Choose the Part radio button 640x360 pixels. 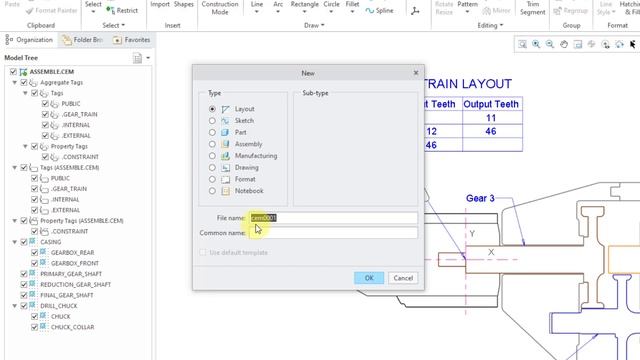pyautogui.click(x=212, y=132)
